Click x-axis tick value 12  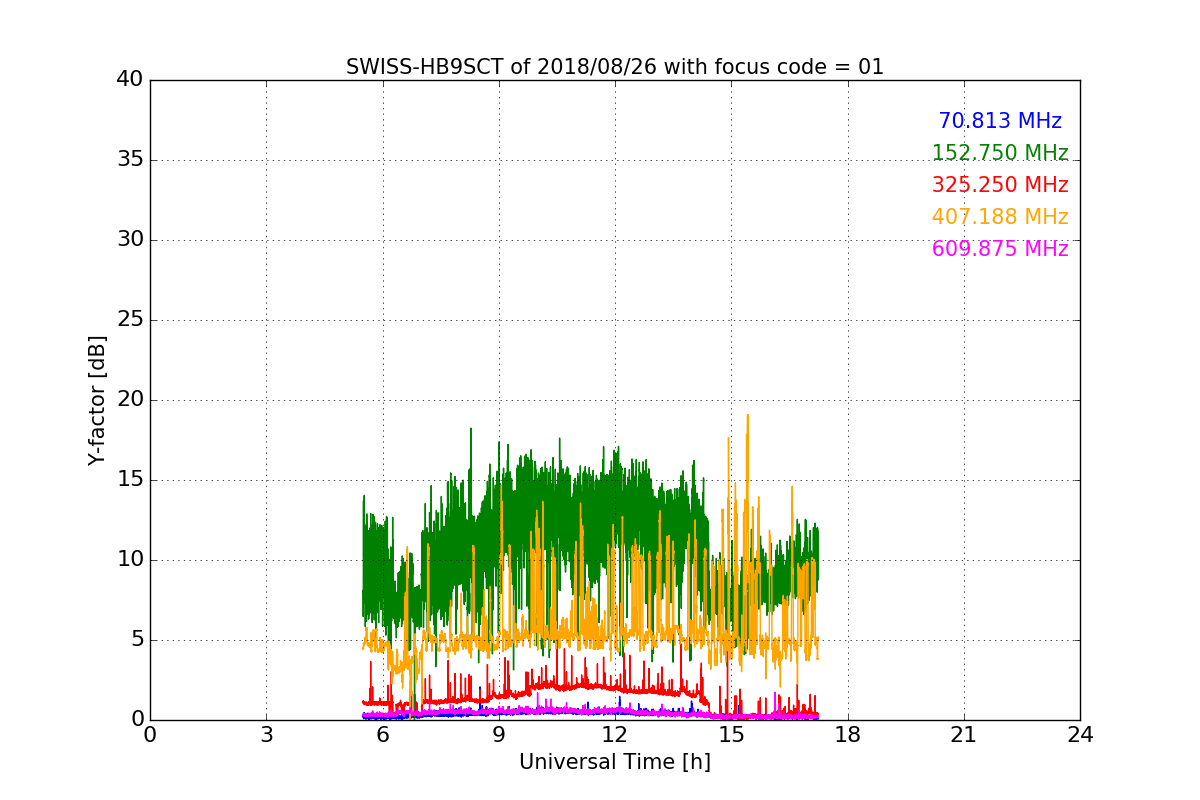[615, 735]
